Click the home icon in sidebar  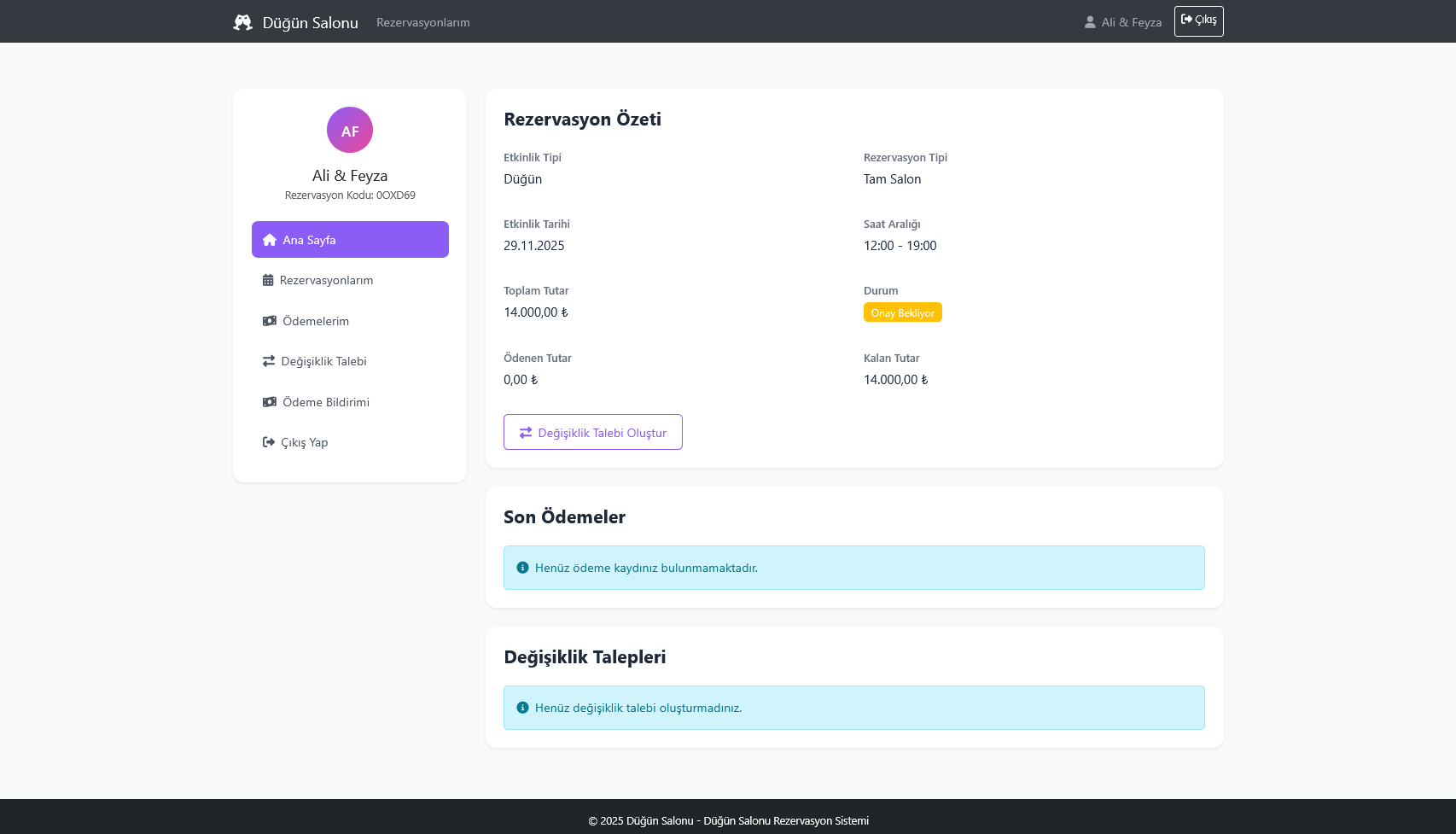click(270, 240)
